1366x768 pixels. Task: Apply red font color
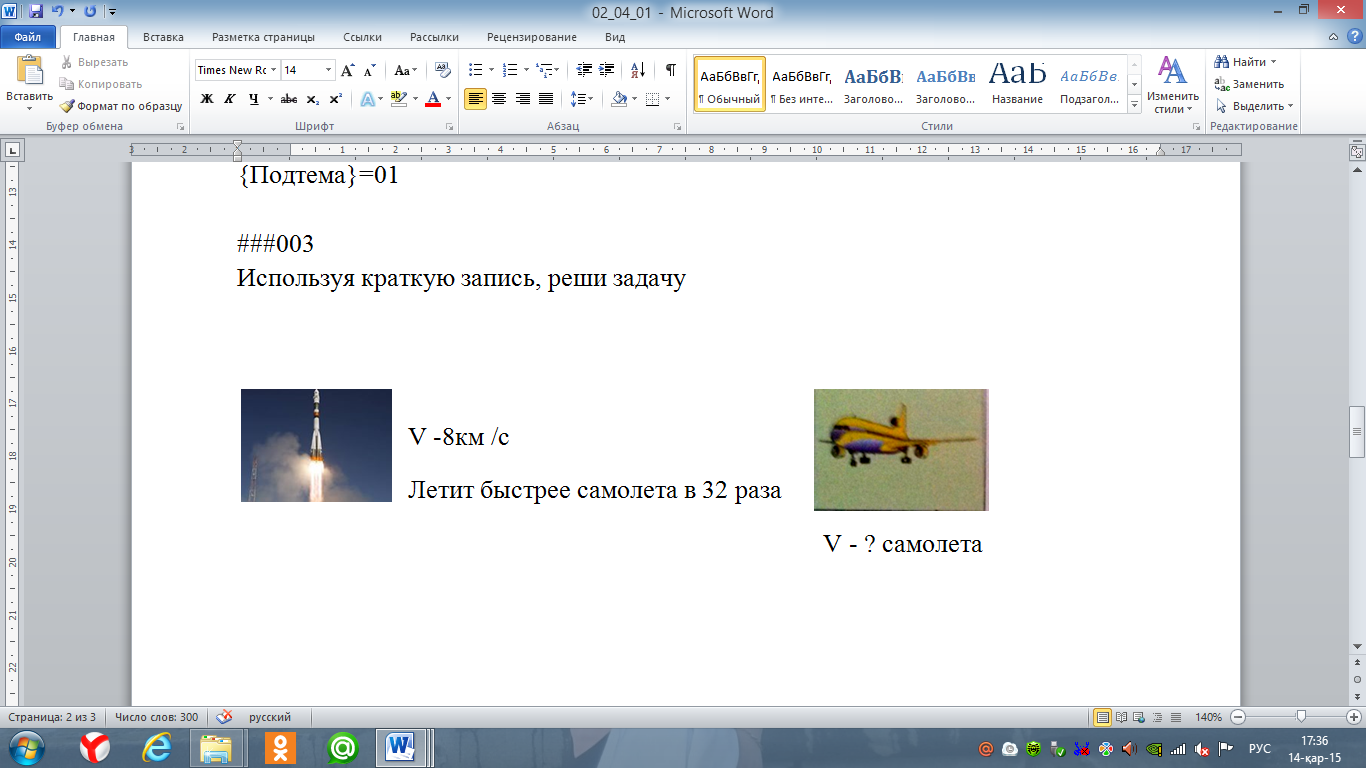[433, 98]
